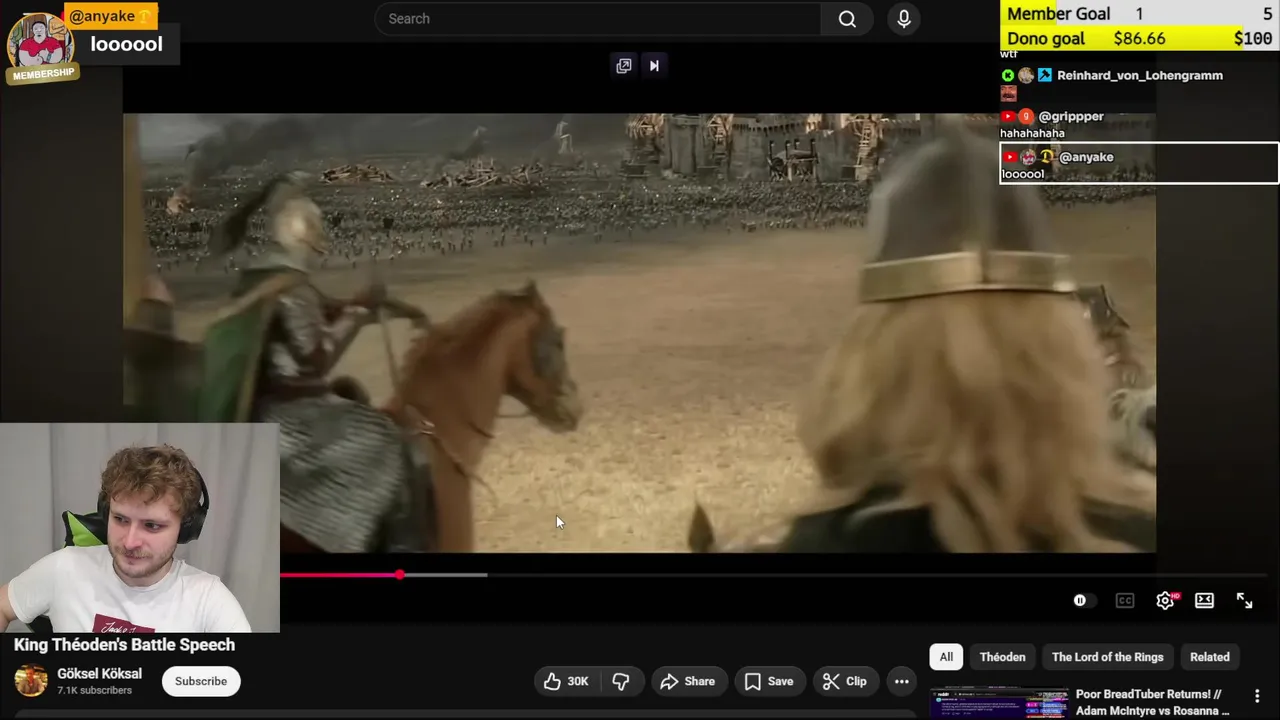Viewport: 1280px width, 720px height.
Task: Switch to theater mode
Action: tap(1204, 601)
